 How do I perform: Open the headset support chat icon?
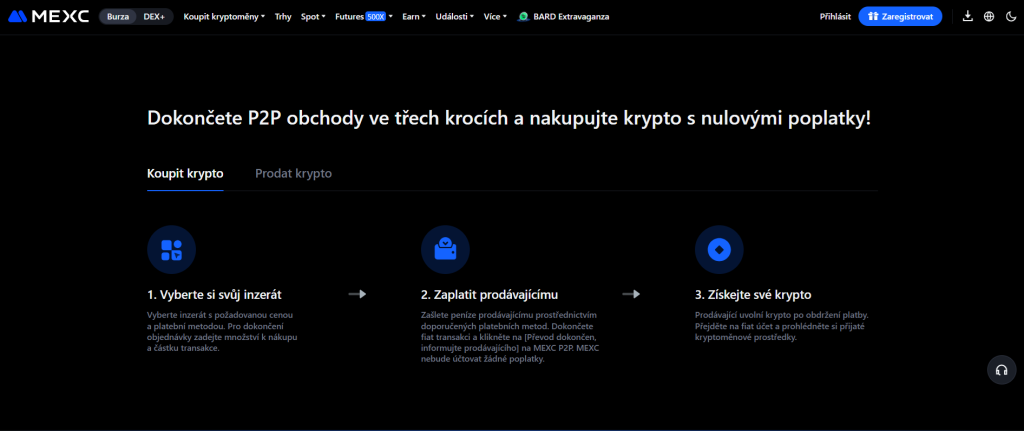point(1001,370)
